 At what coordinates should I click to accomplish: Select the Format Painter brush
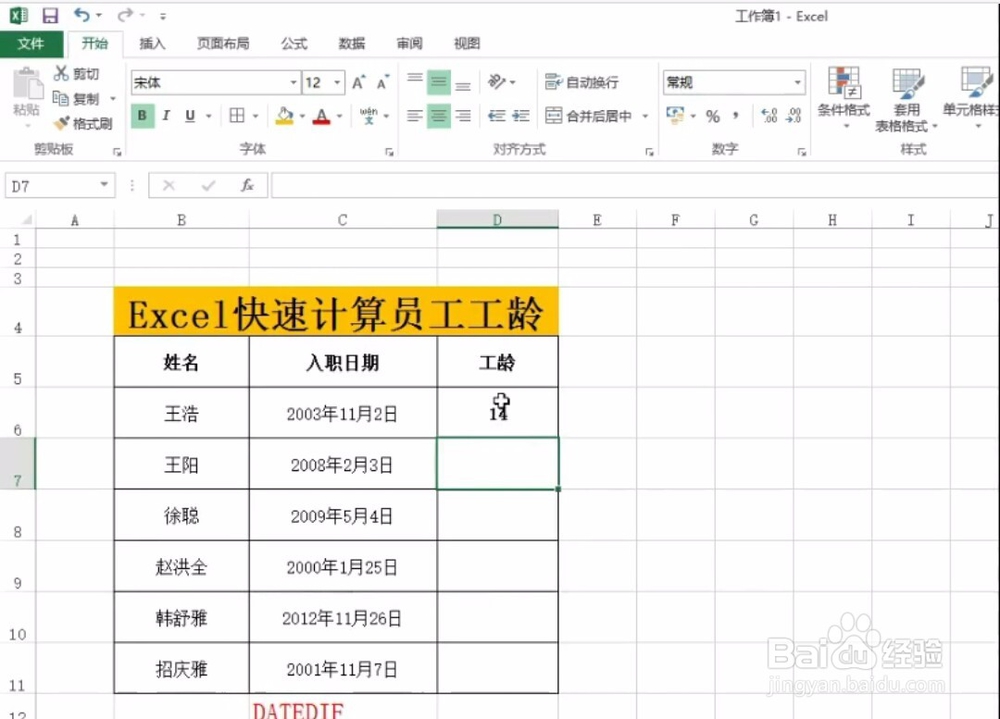click(61, 123)
